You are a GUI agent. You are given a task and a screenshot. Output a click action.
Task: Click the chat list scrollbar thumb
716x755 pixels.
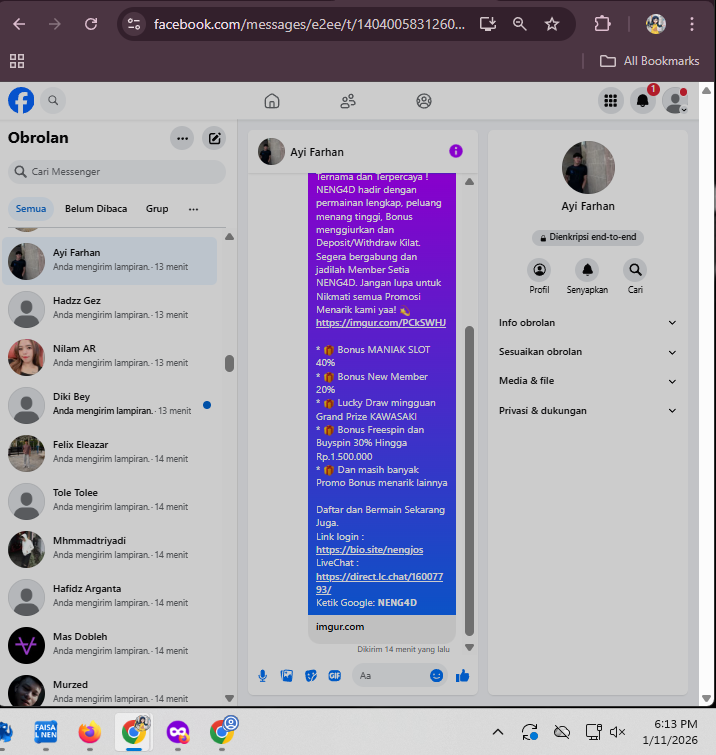pyautogui.click(x=229, y=364)
